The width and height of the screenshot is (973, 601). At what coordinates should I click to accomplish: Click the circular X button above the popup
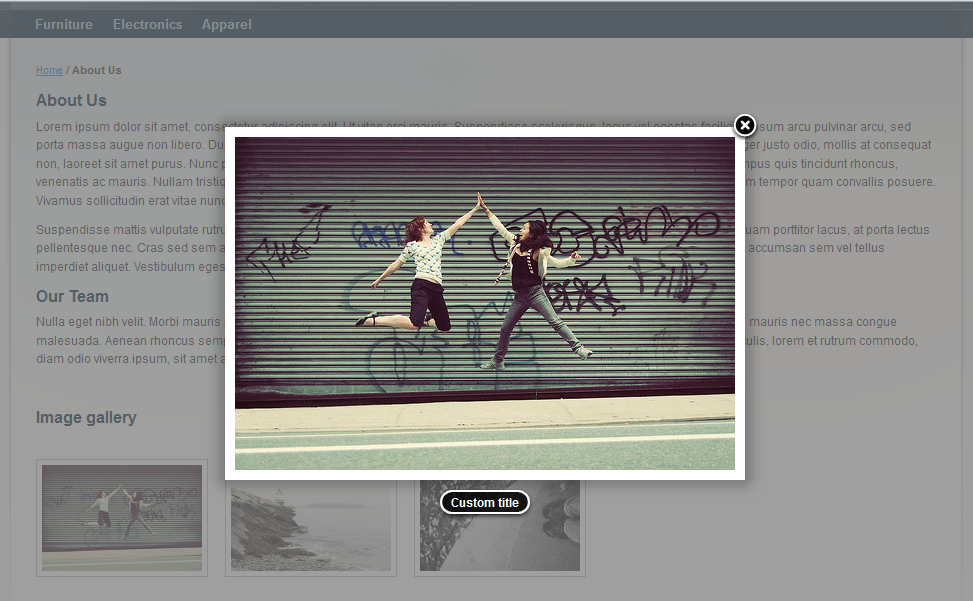tap(744, 125)
